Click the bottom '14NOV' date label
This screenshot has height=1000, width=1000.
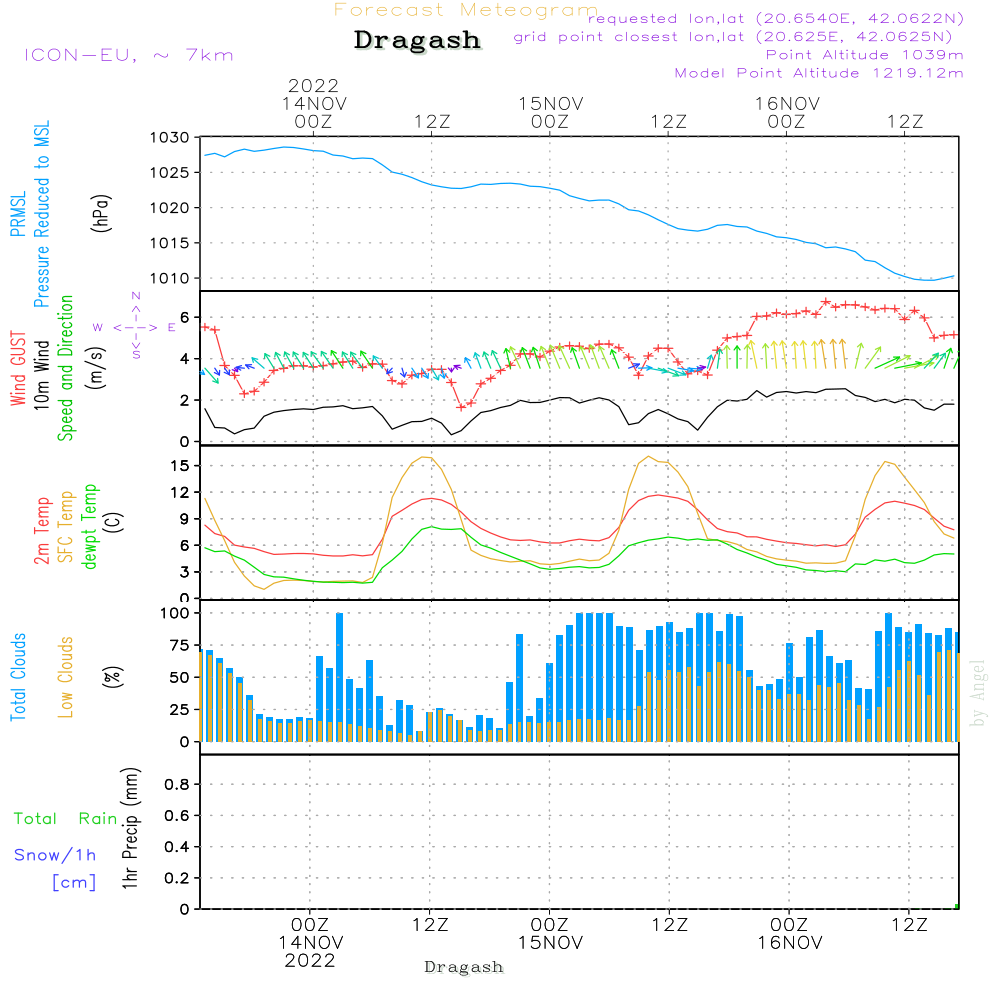point(311,943)
